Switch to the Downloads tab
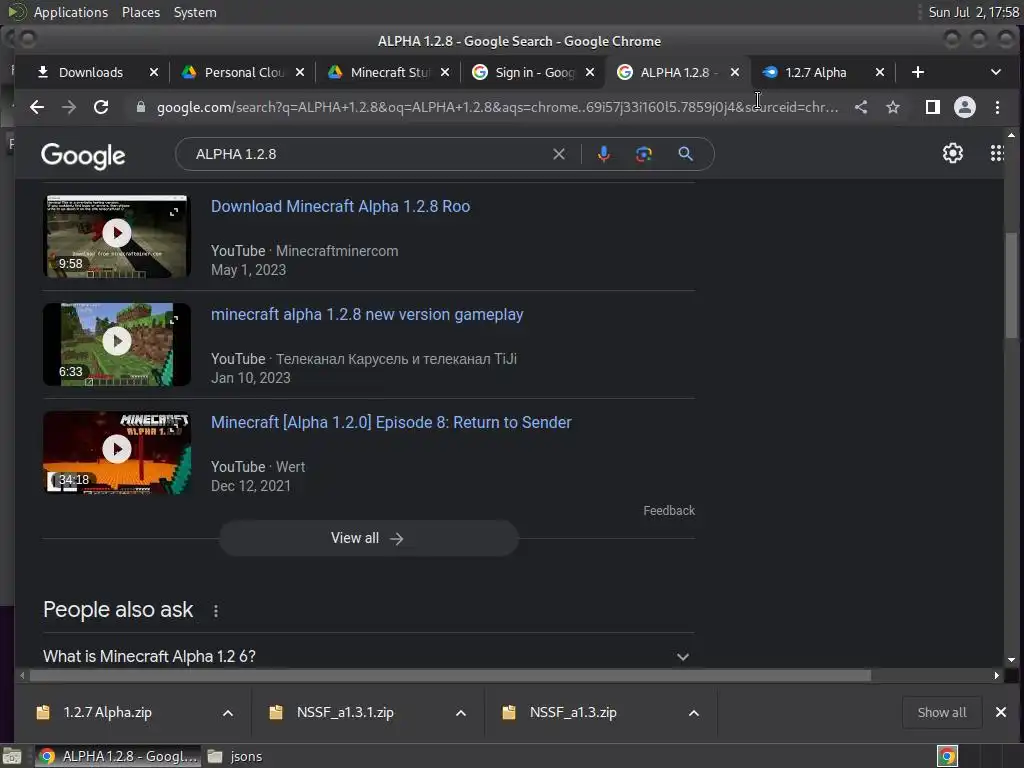This screenshot has height=768, width=1024. pos(91,72)
